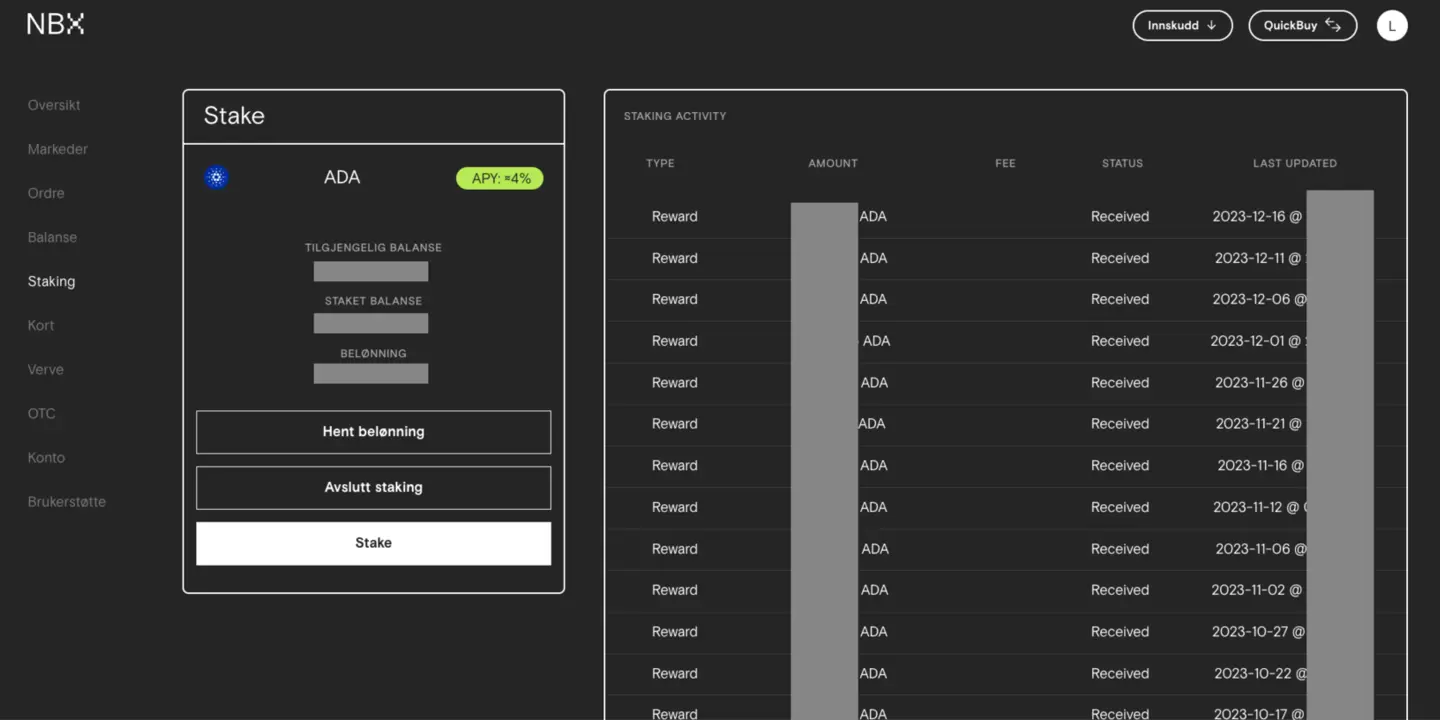Click the TYPE column header
The height and width of the screenshot is (720, 1440).
pyautogui.click(x=660, y=163)
